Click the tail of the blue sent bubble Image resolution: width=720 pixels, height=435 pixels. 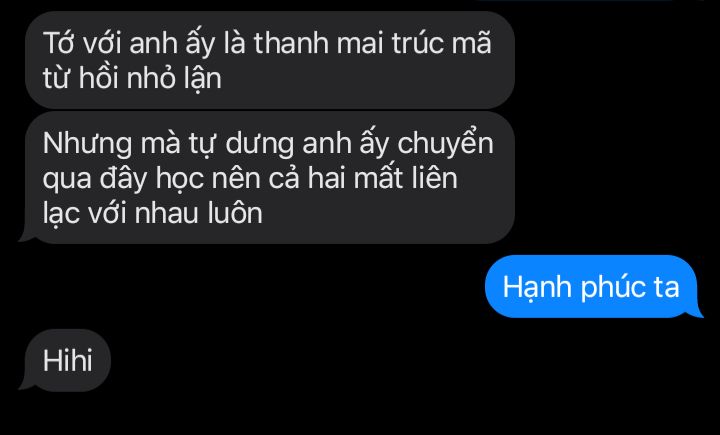[696, 311]
